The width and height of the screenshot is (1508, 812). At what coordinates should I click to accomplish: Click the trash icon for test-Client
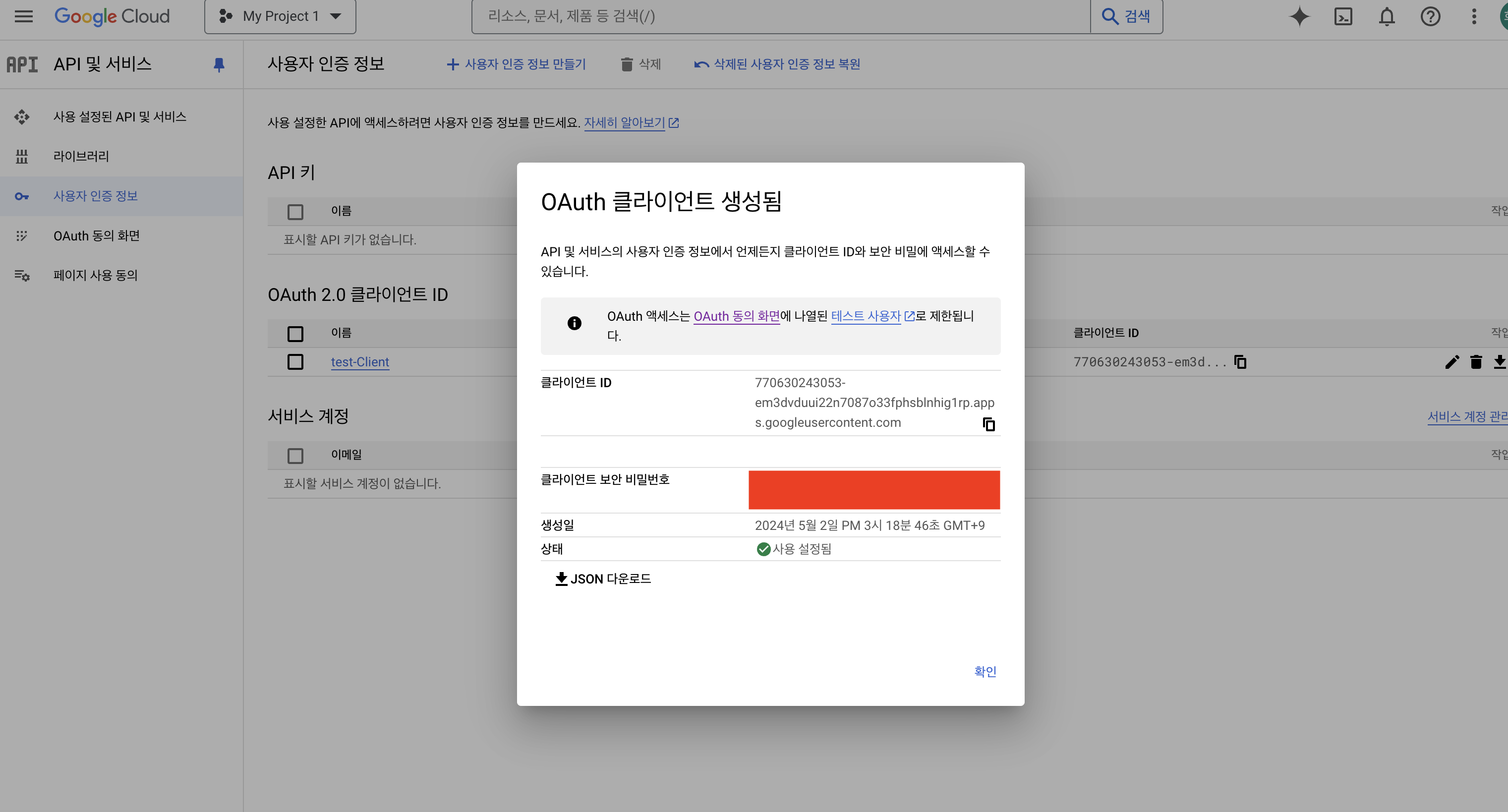1476,362
